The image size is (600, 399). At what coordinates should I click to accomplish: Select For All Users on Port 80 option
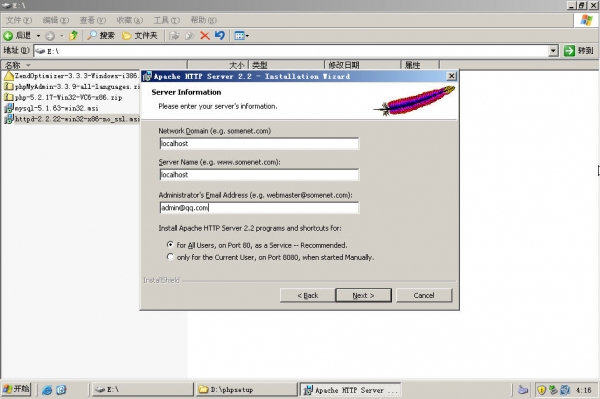pyautogui.click(x=170, y=244)
